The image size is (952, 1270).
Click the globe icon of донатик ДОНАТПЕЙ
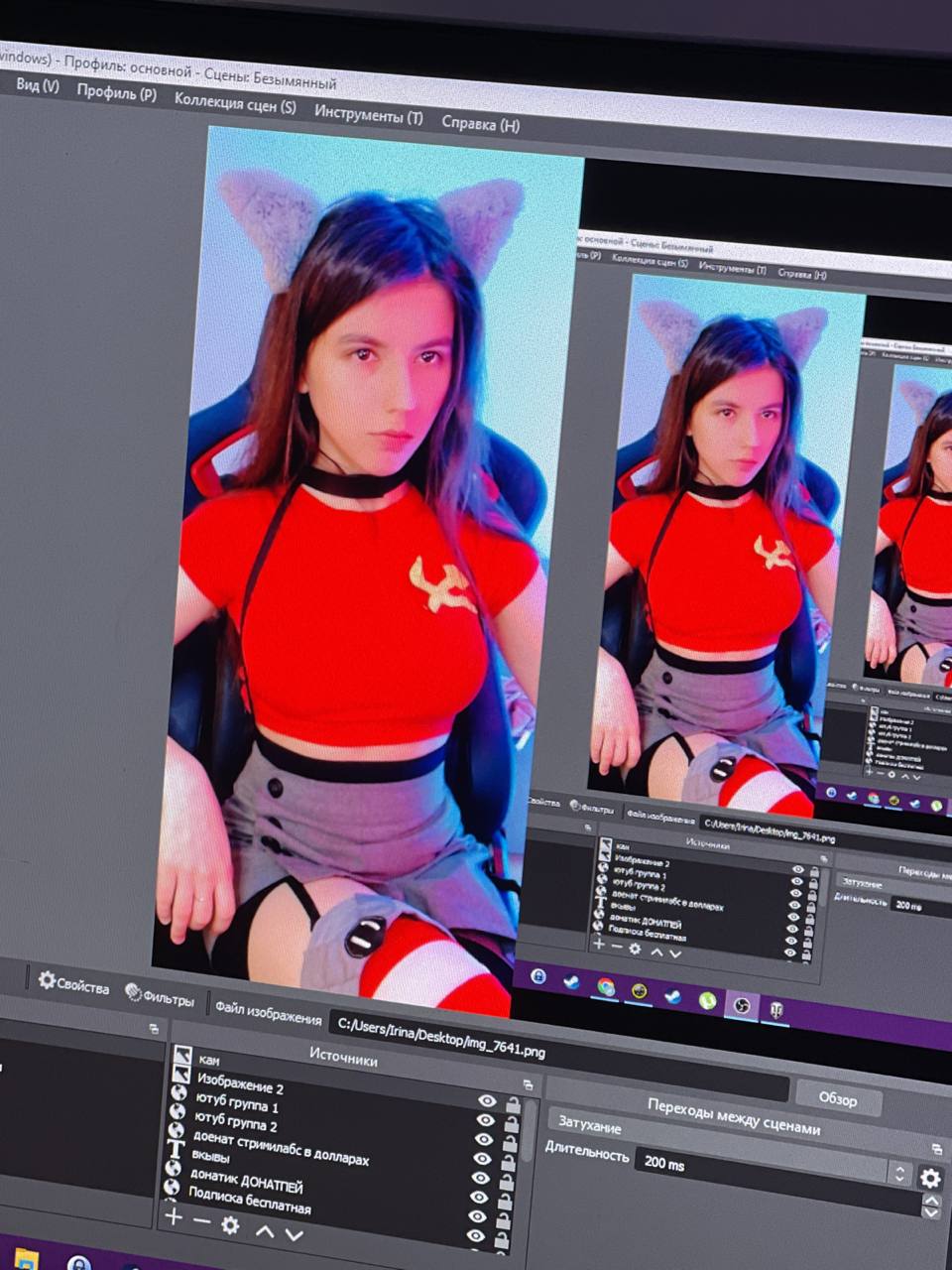175,1168
